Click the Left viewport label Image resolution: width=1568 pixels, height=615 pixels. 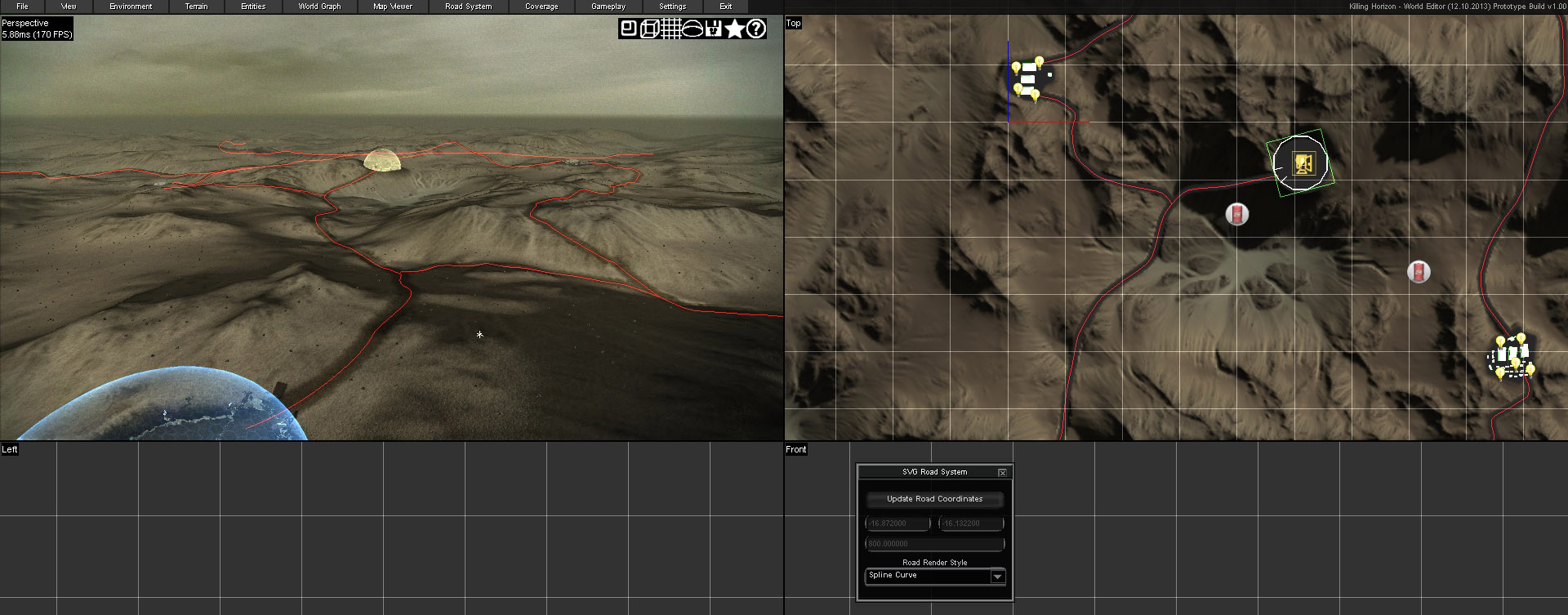(10, 450)
